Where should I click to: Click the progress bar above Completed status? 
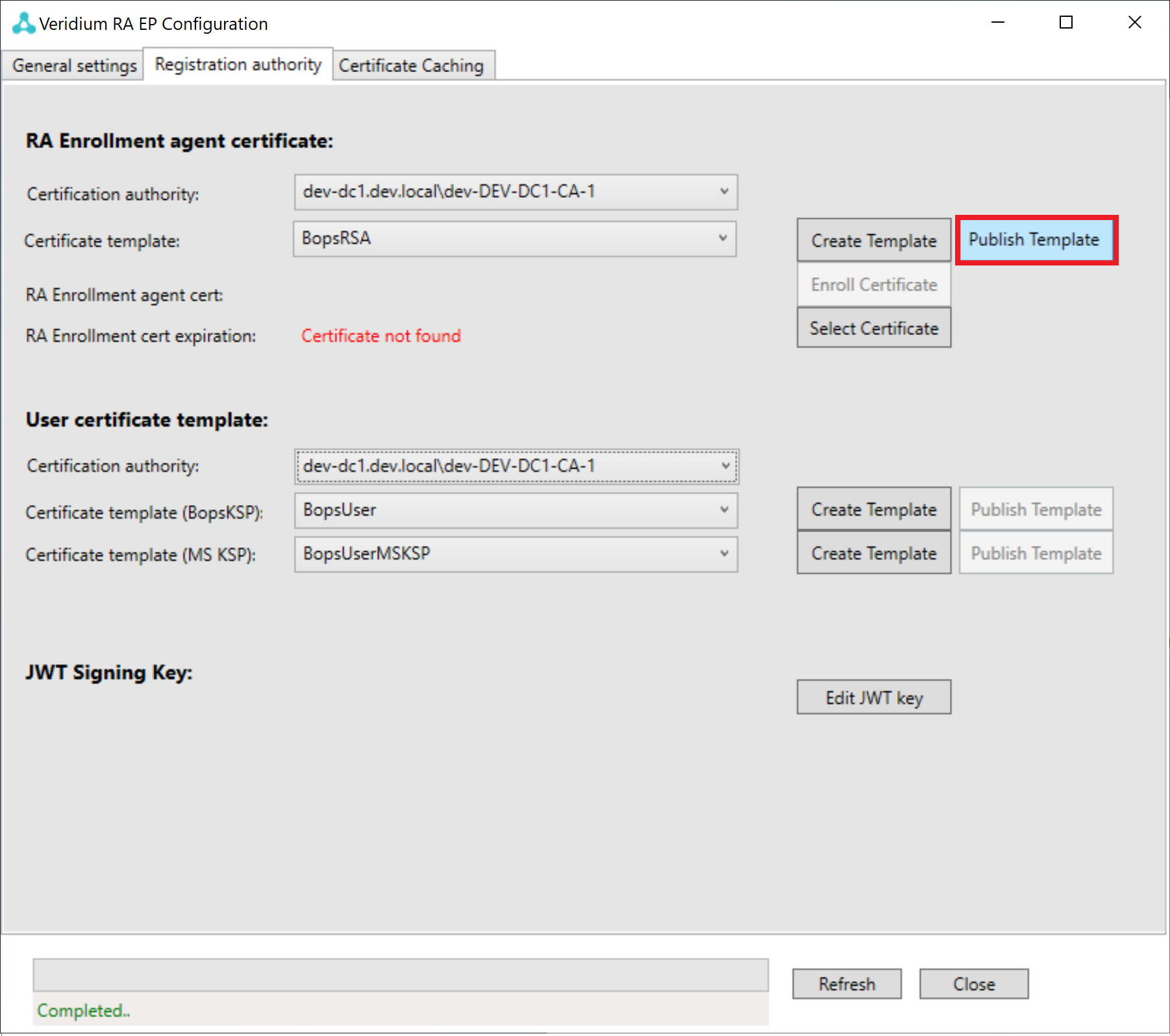pyautogui.click(x=400, y=975)
